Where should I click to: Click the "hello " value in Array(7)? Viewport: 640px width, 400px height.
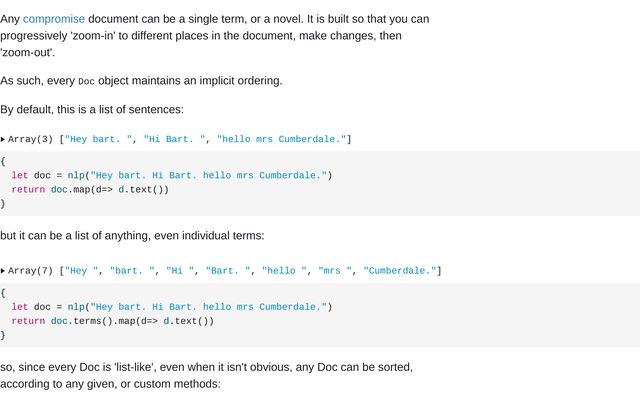coord(284,271)
